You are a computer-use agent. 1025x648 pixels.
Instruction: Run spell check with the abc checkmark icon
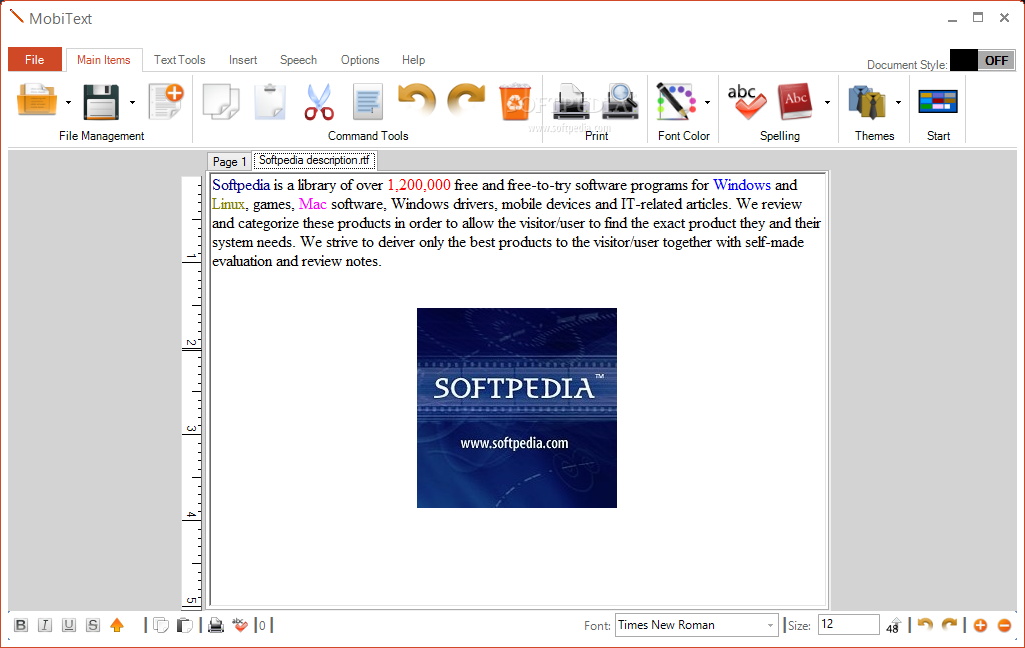(746, 101)
